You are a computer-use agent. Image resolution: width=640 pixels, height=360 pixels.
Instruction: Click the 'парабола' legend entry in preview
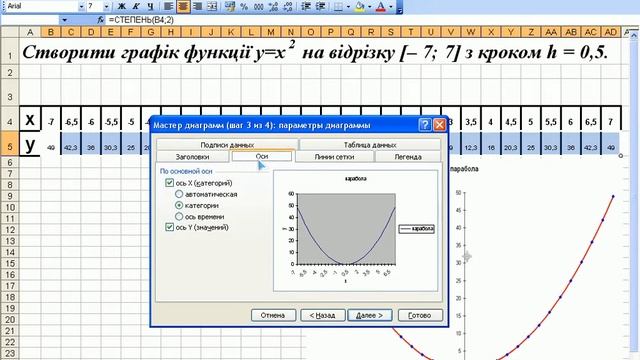click(416, 229)
